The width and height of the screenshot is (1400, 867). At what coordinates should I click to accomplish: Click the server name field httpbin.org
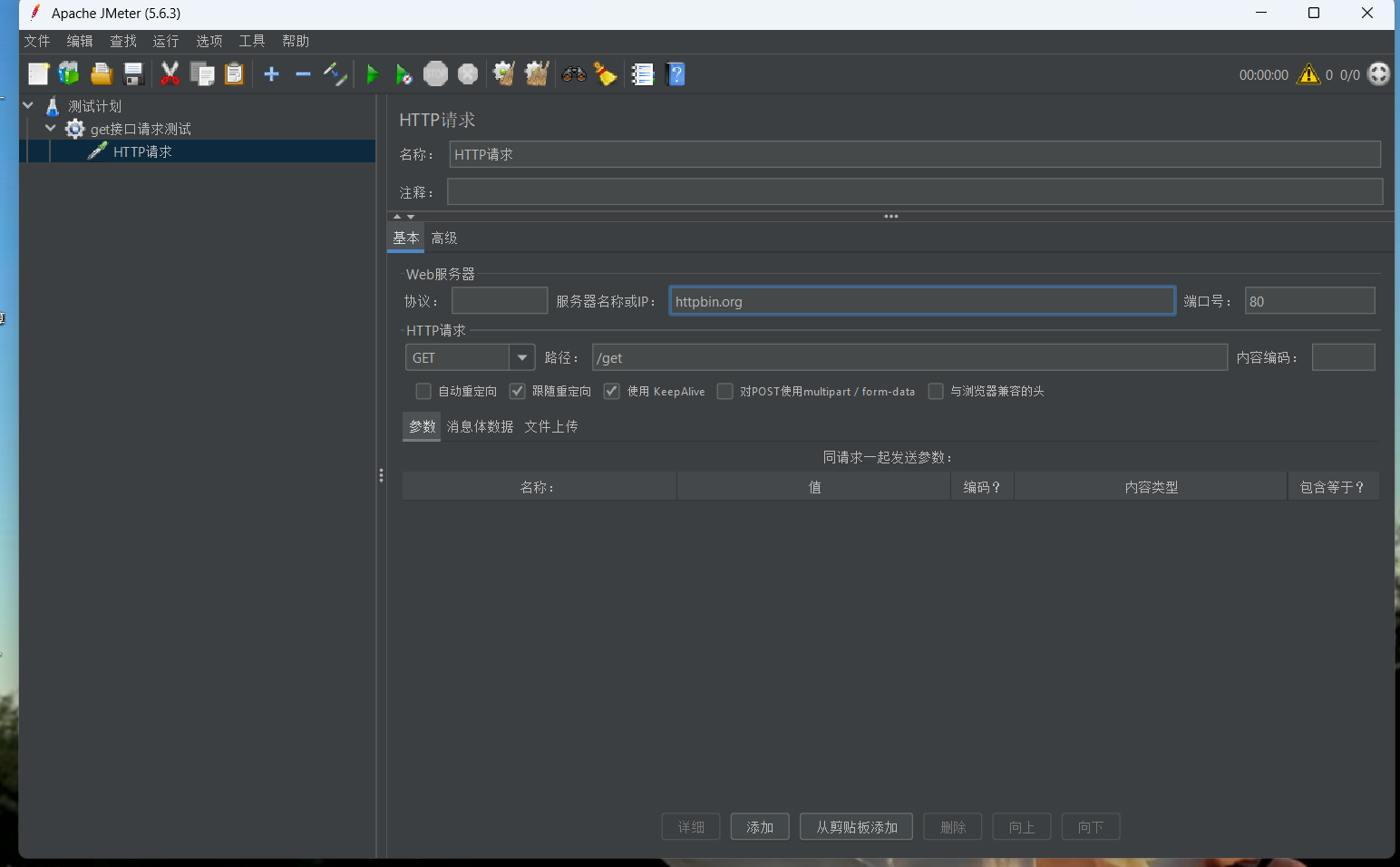(922, 301)
